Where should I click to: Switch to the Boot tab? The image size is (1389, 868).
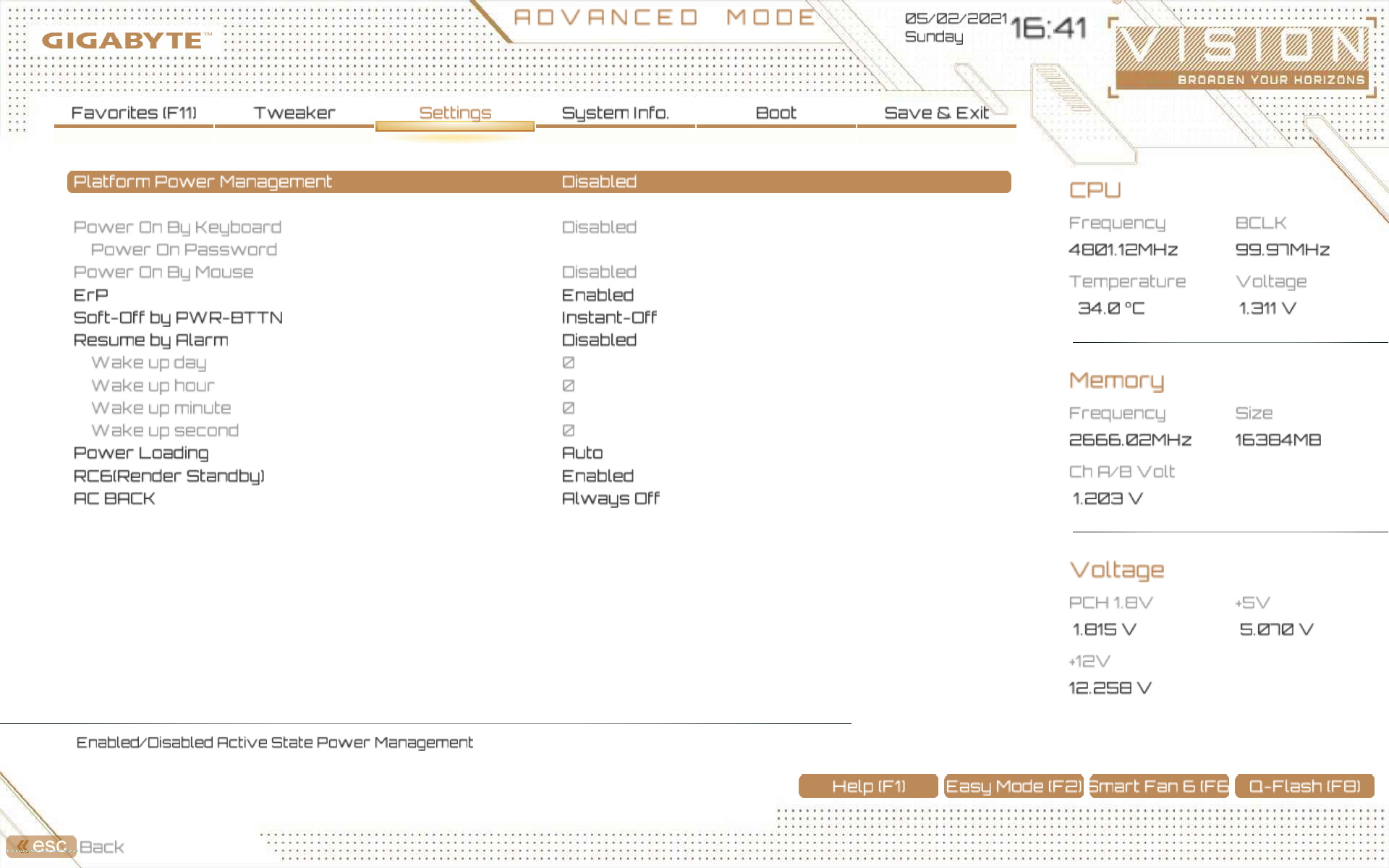coord(776,113)
